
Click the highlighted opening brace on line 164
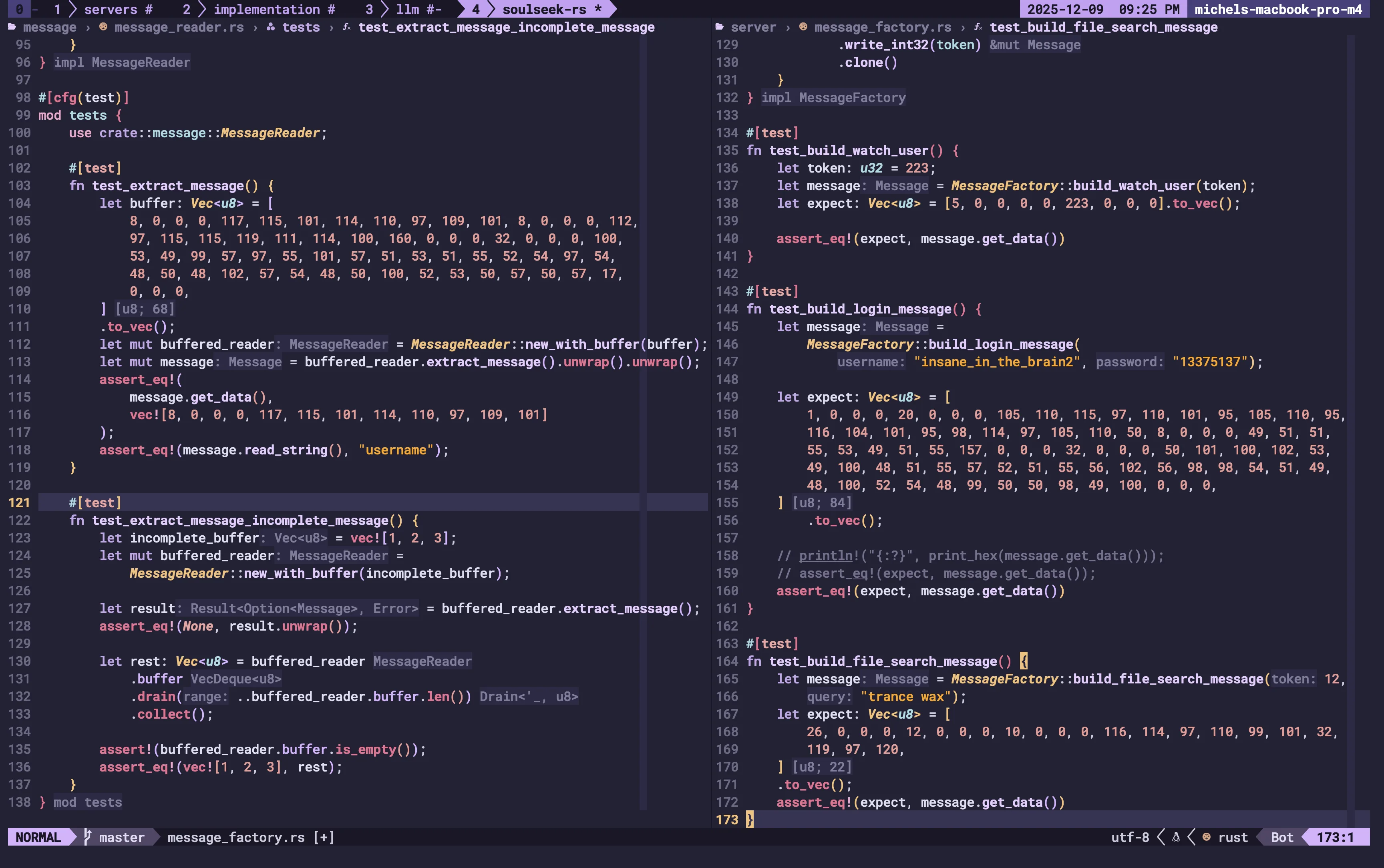tap(1024, 661)
